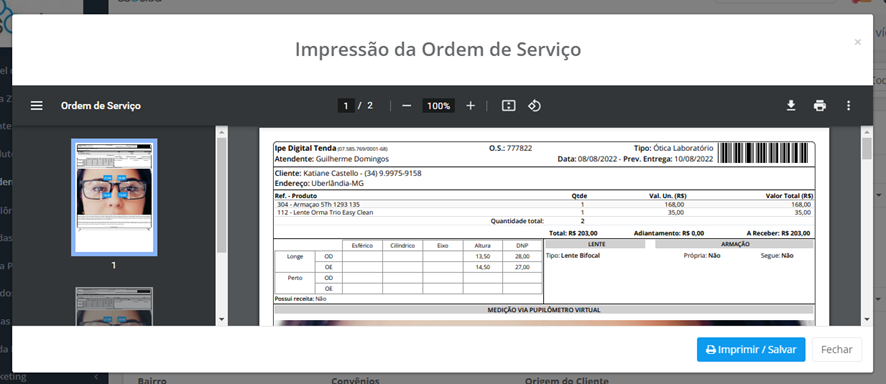This screenshot has width=886, height=384.
Task: Open the PDF viewer more actions menu
Action: (x=848, y=106)
